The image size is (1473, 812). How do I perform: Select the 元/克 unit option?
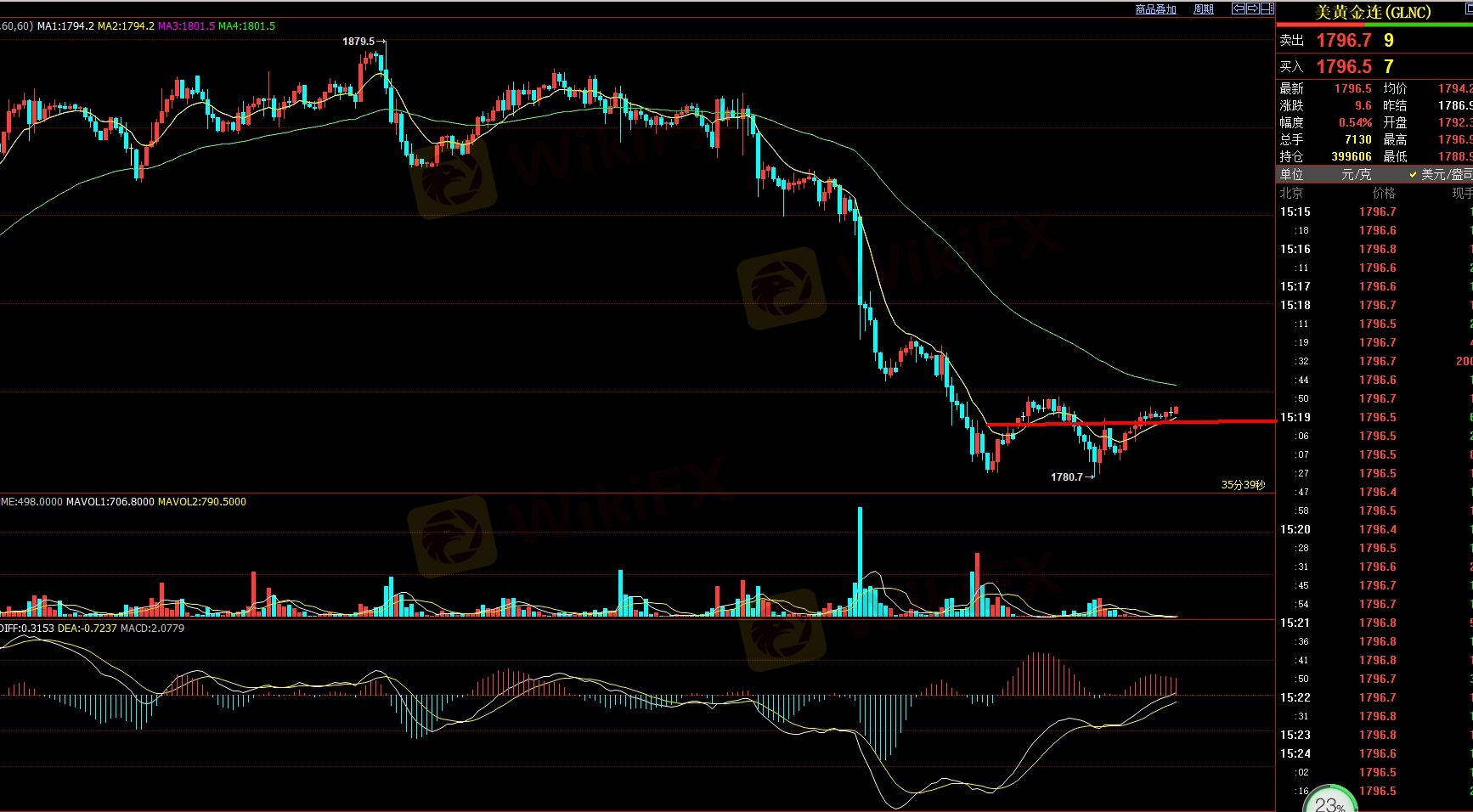1356,174
